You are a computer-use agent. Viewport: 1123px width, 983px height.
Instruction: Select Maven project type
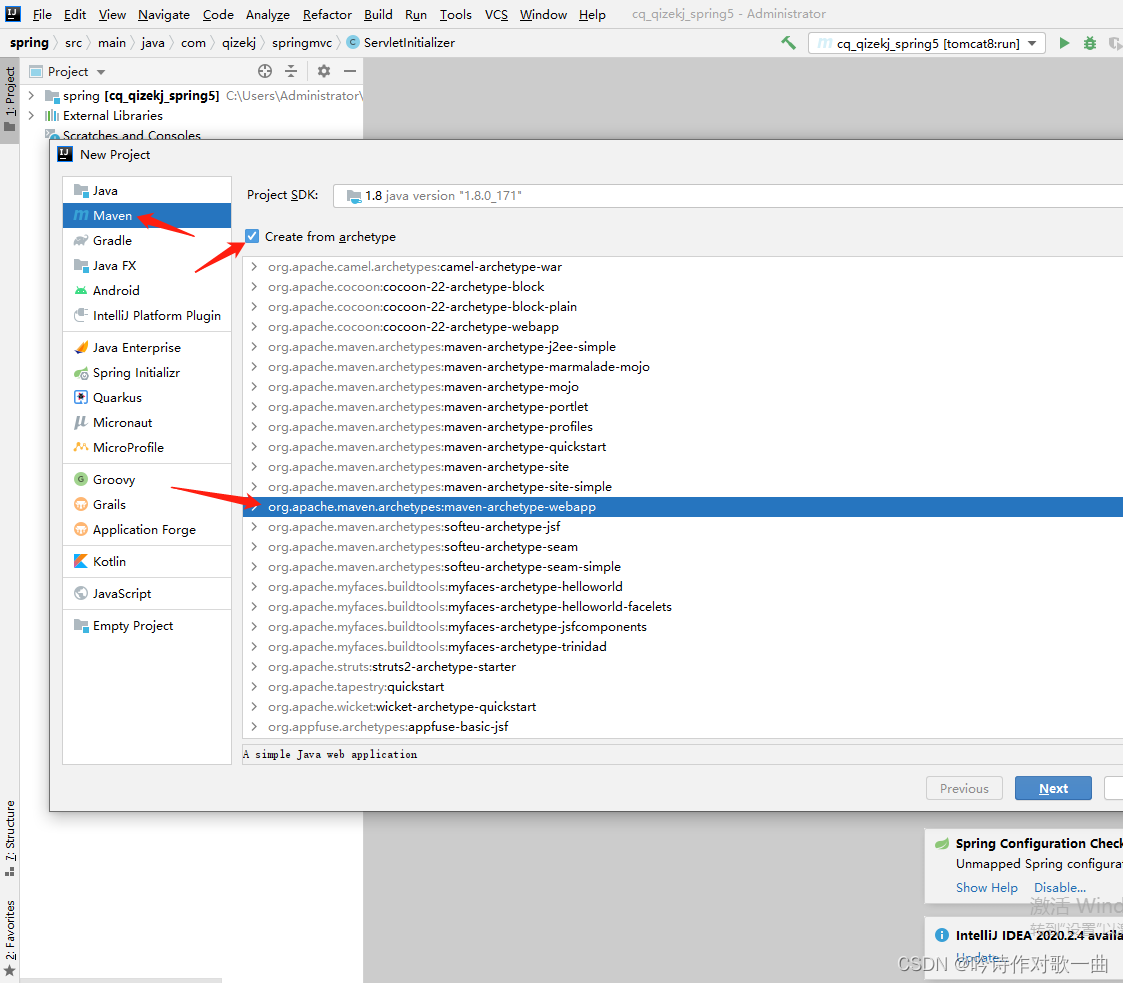147,216
